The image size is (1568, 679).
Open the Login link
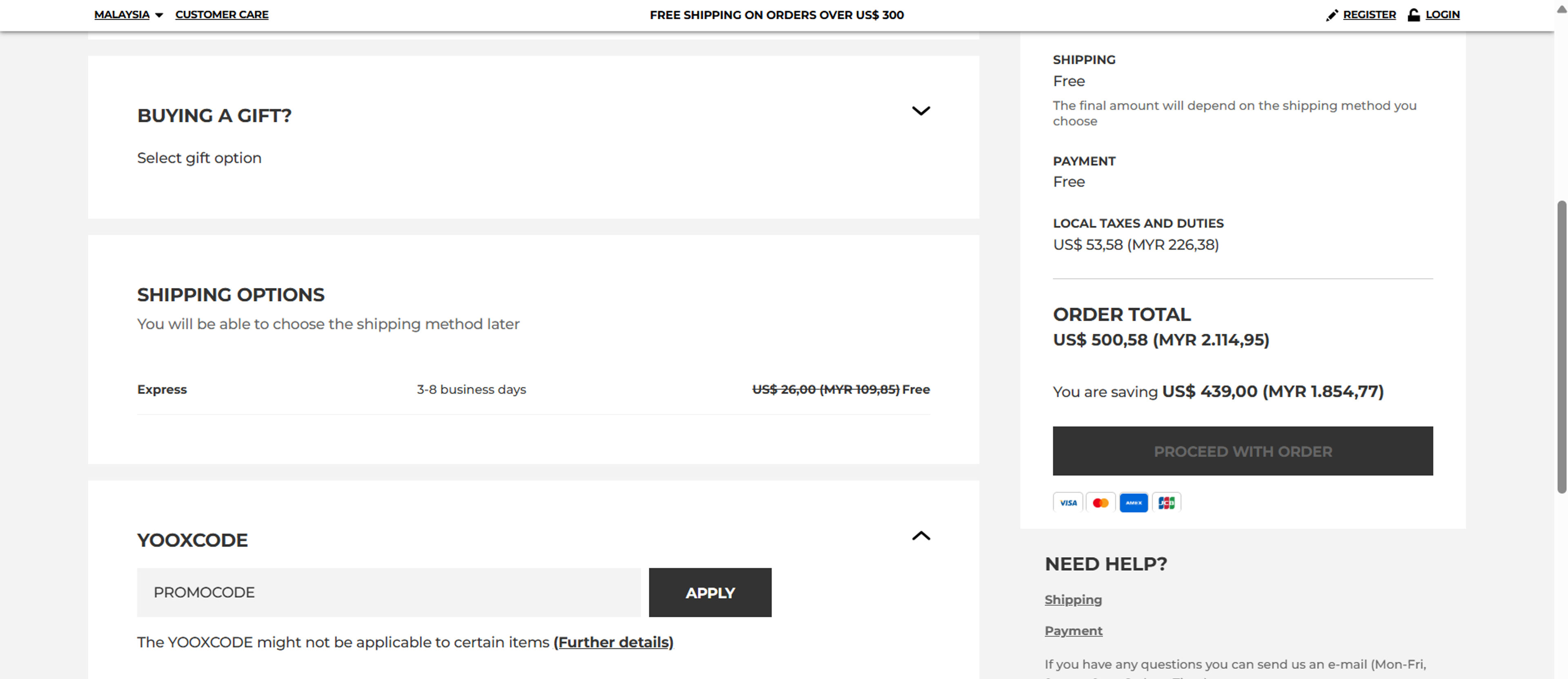1442,15
